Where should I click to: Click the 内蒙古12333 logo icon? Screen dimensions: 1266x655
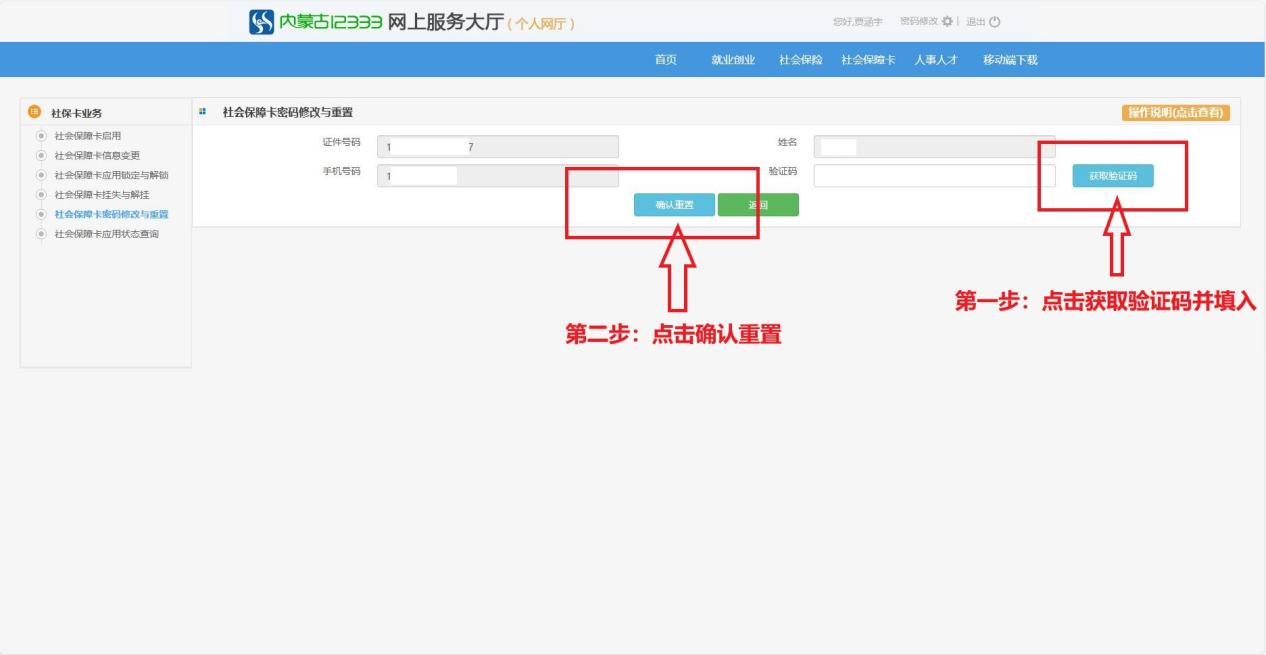[x=262, y=21]
